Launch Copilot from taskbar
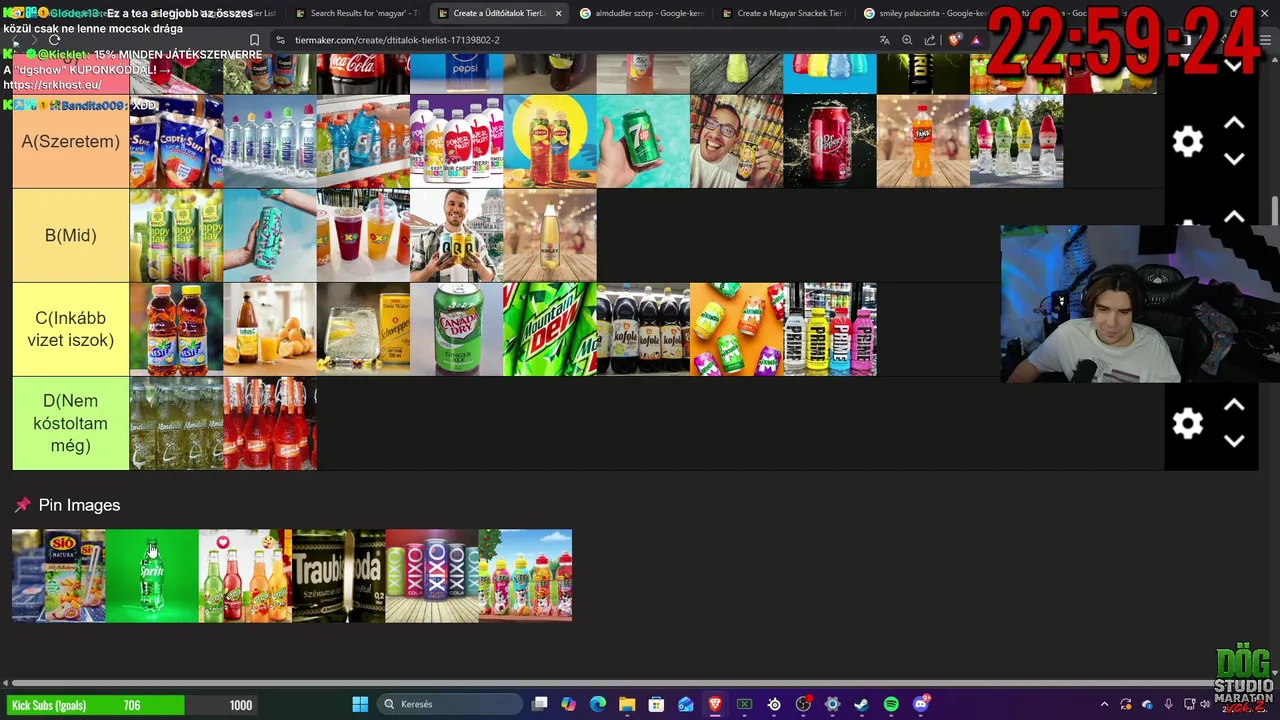The width and height of the screenshot is (1280, 720). coord(569,704)
